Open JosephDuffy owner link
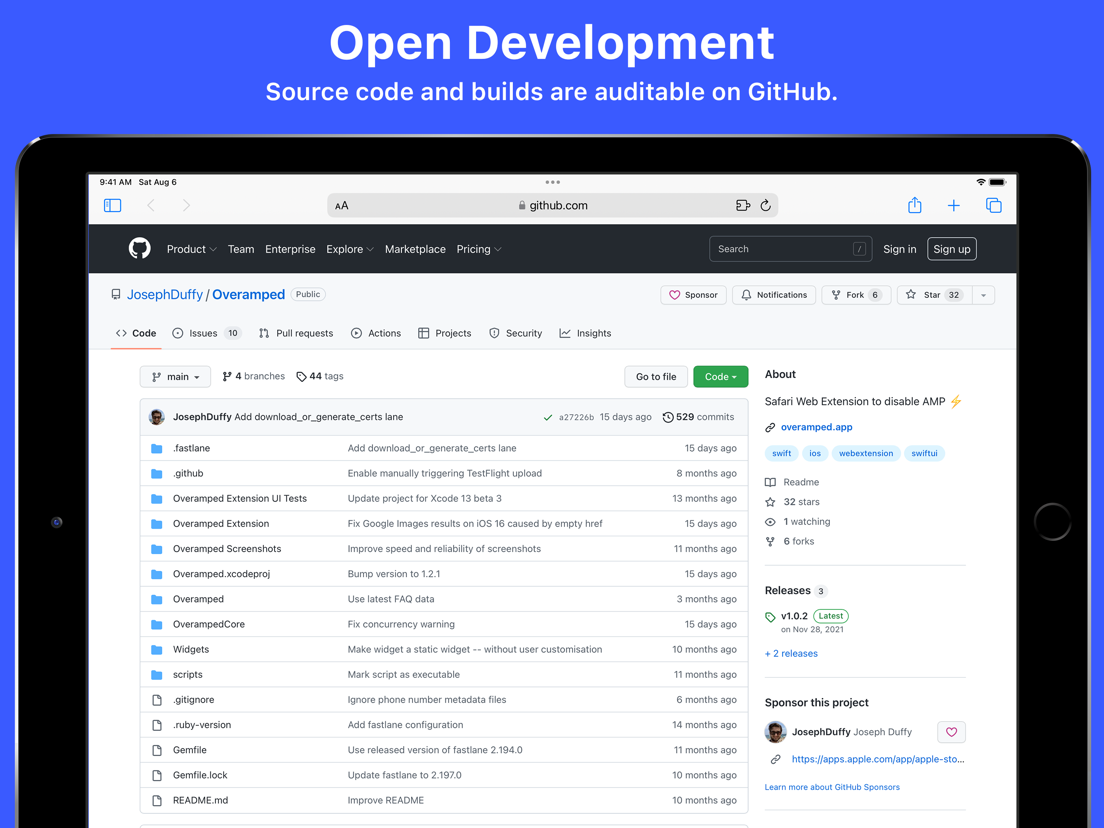The height and width of the screenshot is (828, 1104). point(165,294)
